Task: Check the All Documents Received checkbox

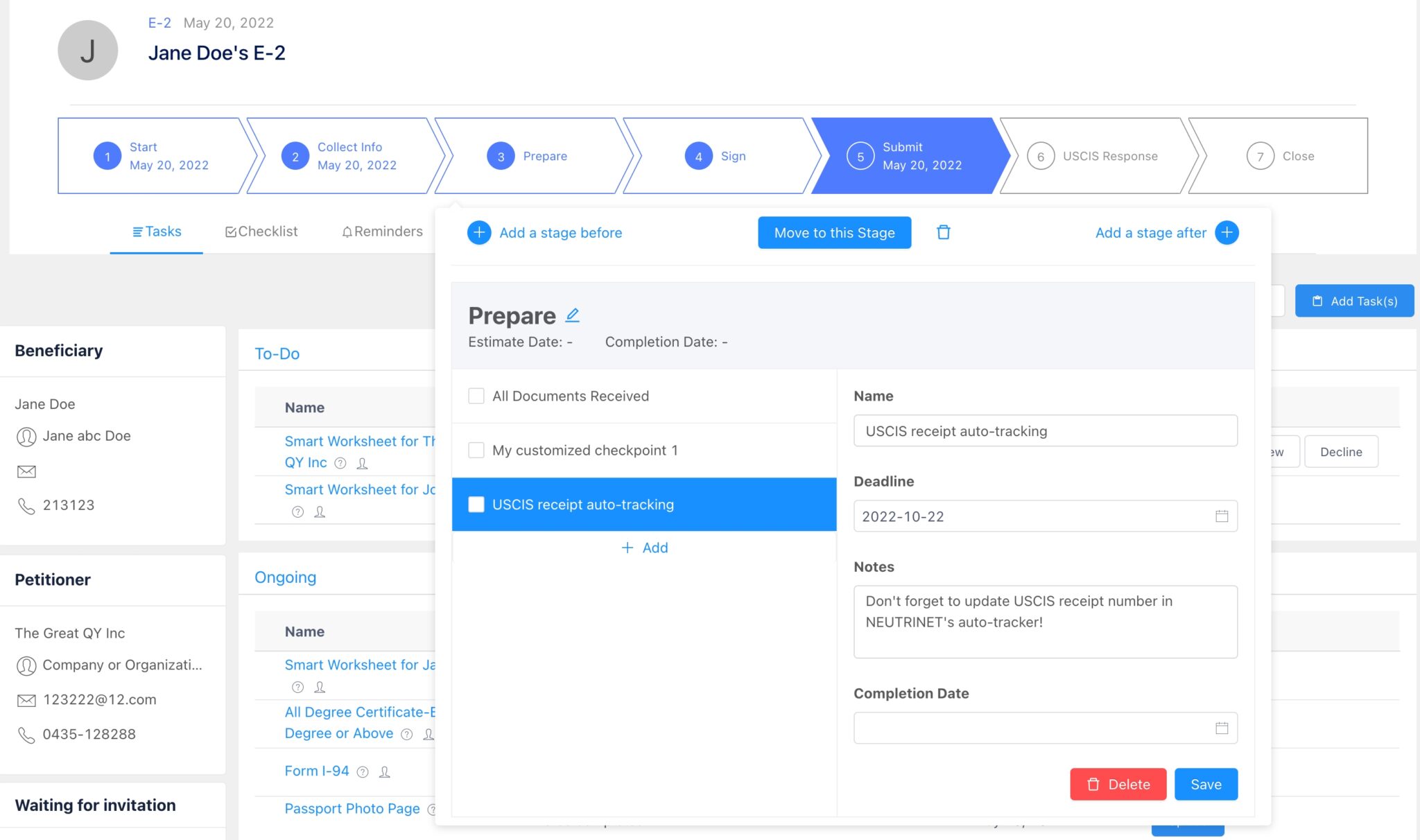Action: (x=476, y=395)
